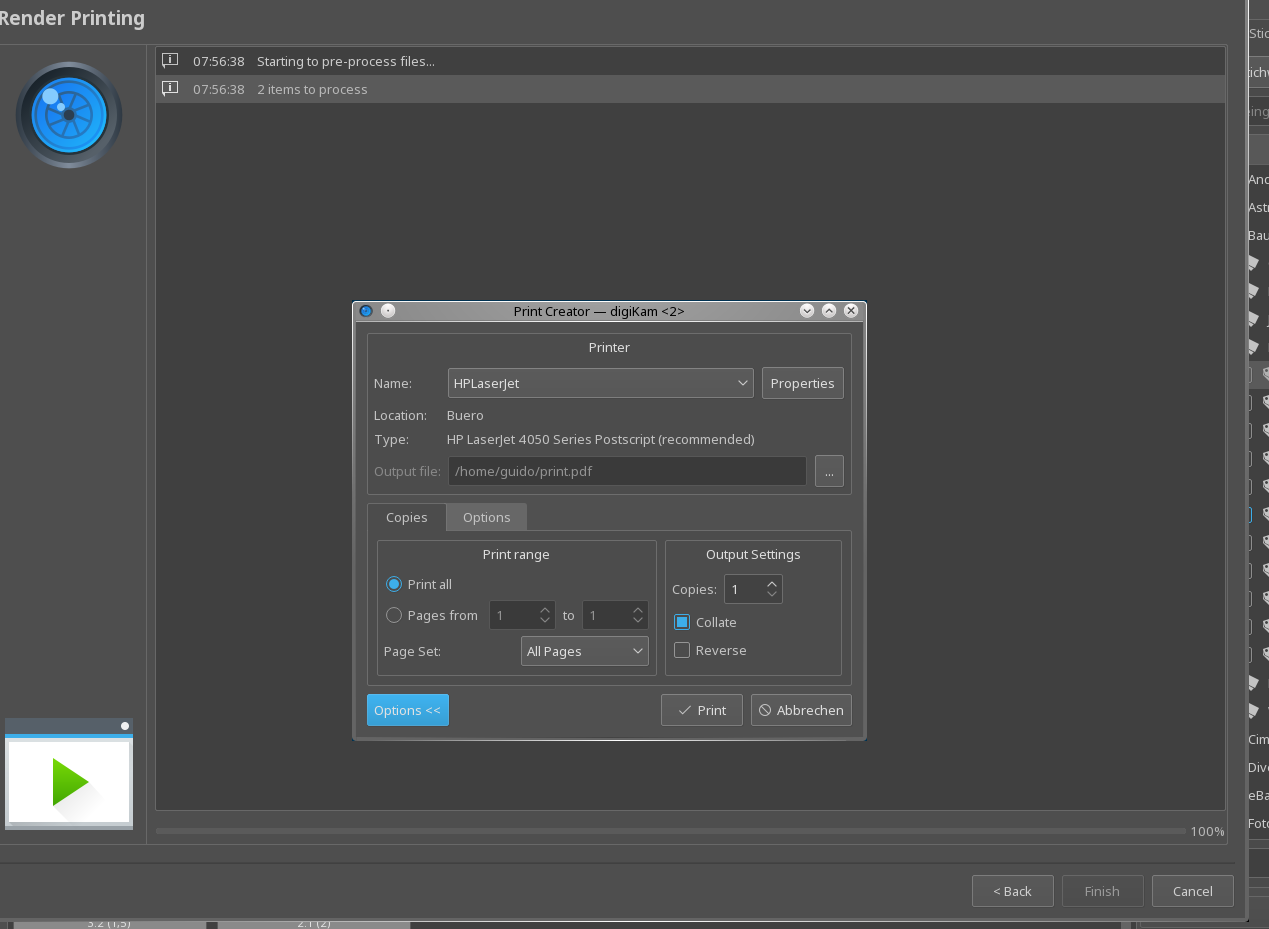Click the digiKam icon in Print Creator title bar
1269x929 pixels.
pyautogui.click(x=366, y=311)
